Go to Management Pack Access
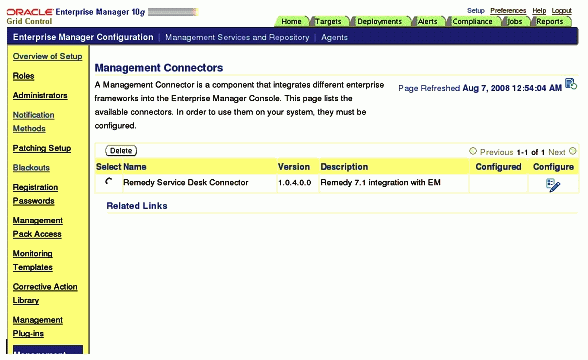Screen dimensions: 588x360 click(x=38, y=227)
